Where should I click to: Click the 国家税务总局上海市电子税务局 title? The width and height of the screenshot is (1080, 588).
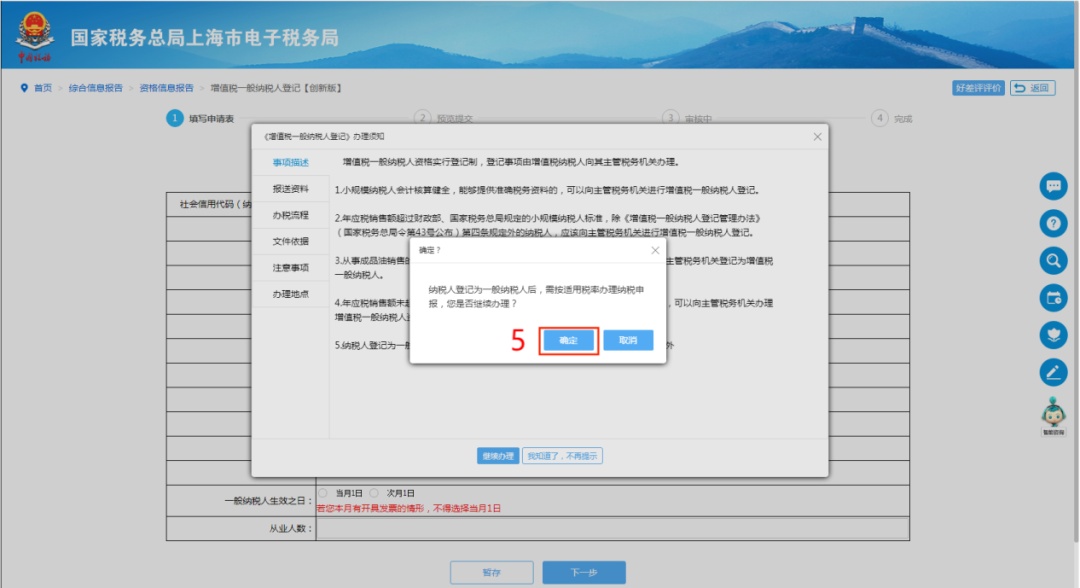click(x=205, y=37)
